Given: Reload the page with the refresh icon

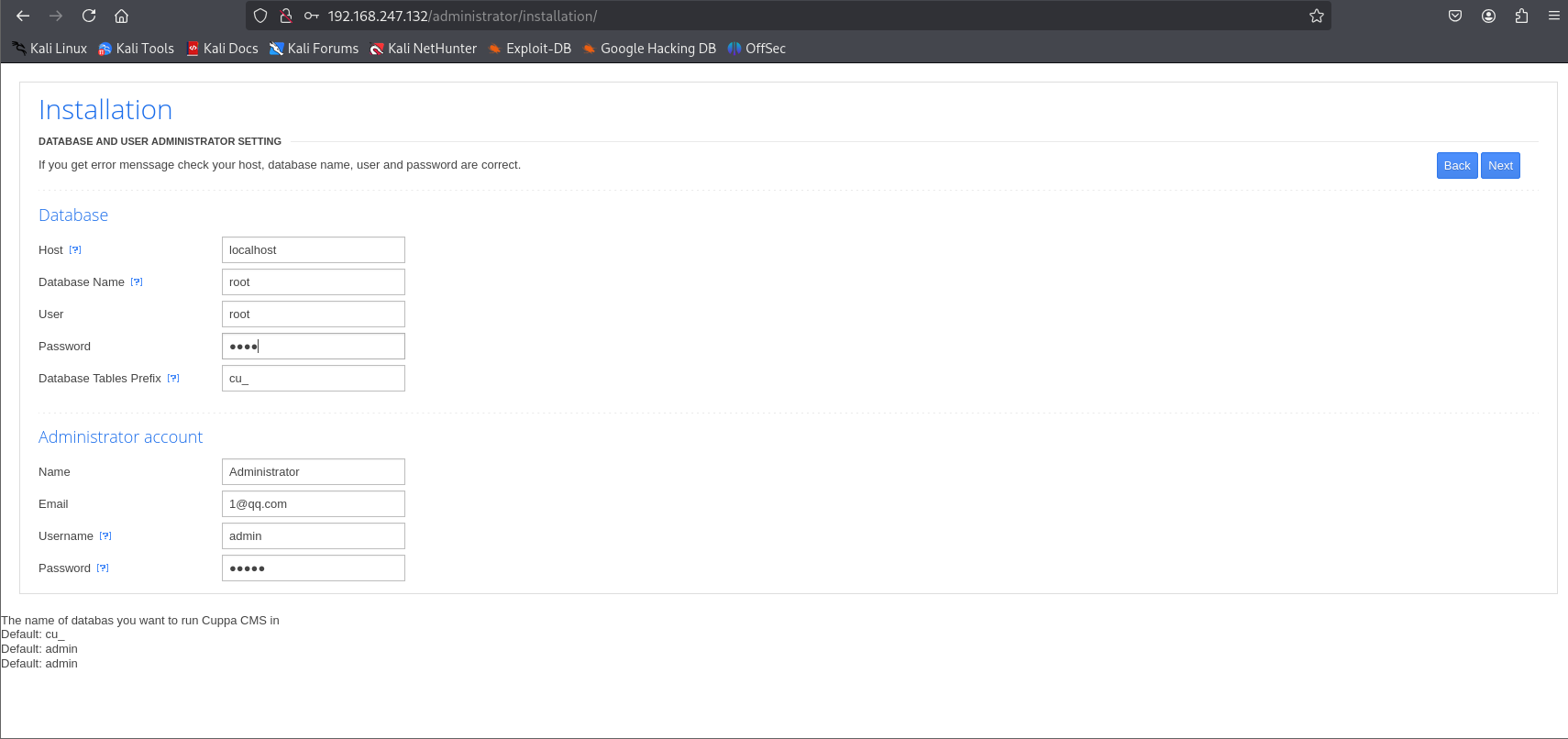Looking at the screenshot, I should [x=89, y=16].
